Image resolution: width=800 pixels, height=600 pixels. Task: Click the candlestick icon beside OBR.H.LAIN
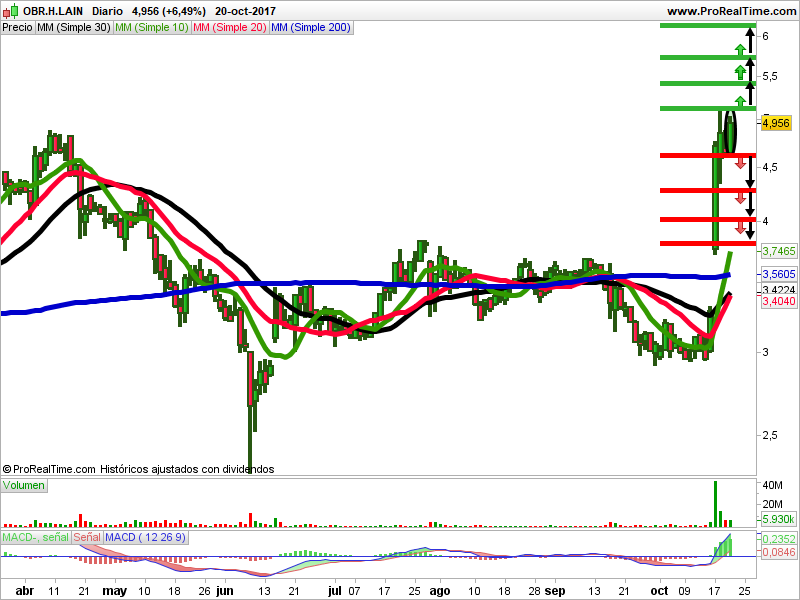tap(10, 11)
